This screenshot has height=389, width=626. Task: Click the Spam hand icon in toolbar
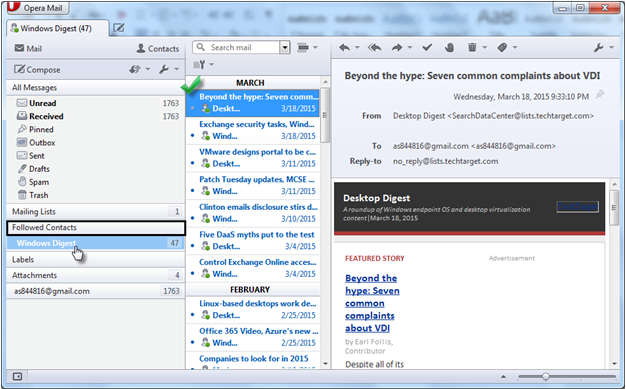450,48
